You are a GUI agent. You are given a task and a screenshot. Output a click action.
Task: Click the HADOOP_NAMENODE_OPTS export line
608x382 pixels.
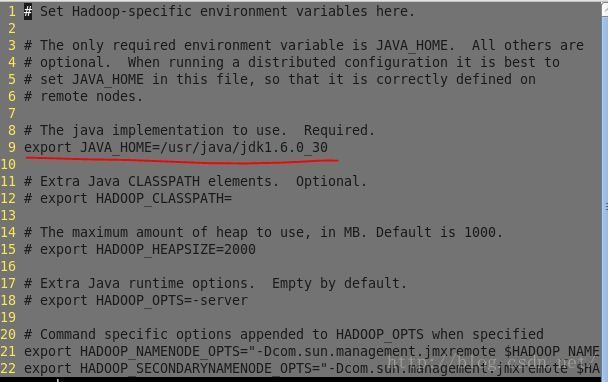click(312, 351)
